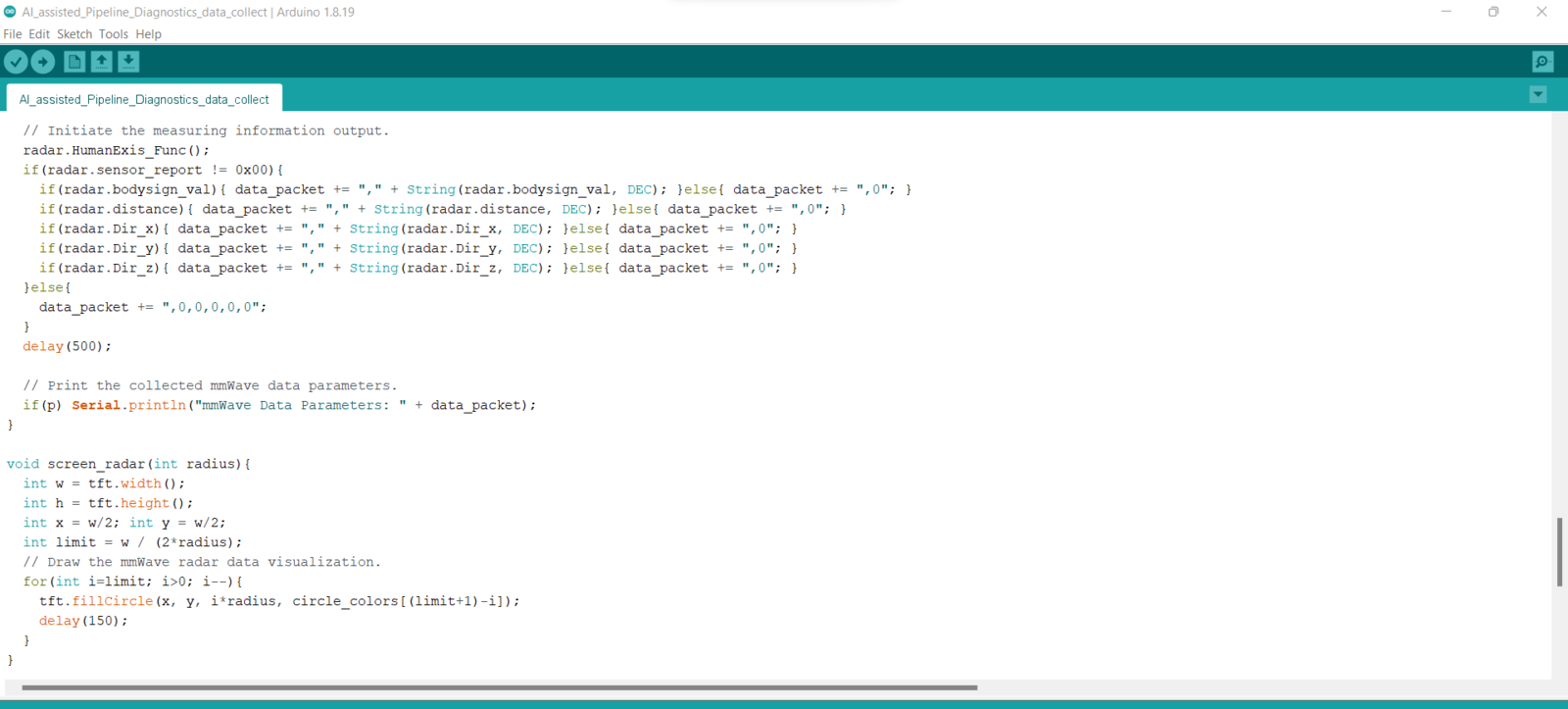Click the line 'int x = w/2; int y = w/2;'
Image resolution: width=1568 pixels, height=709 pixels.
click(x=124, y=523)
